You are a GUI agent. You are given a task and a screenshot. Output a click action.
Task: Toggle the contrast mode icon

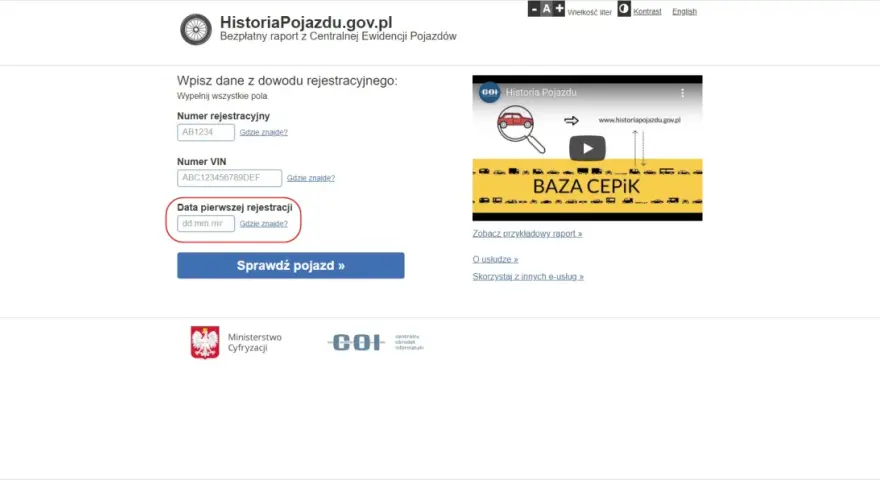624,9
